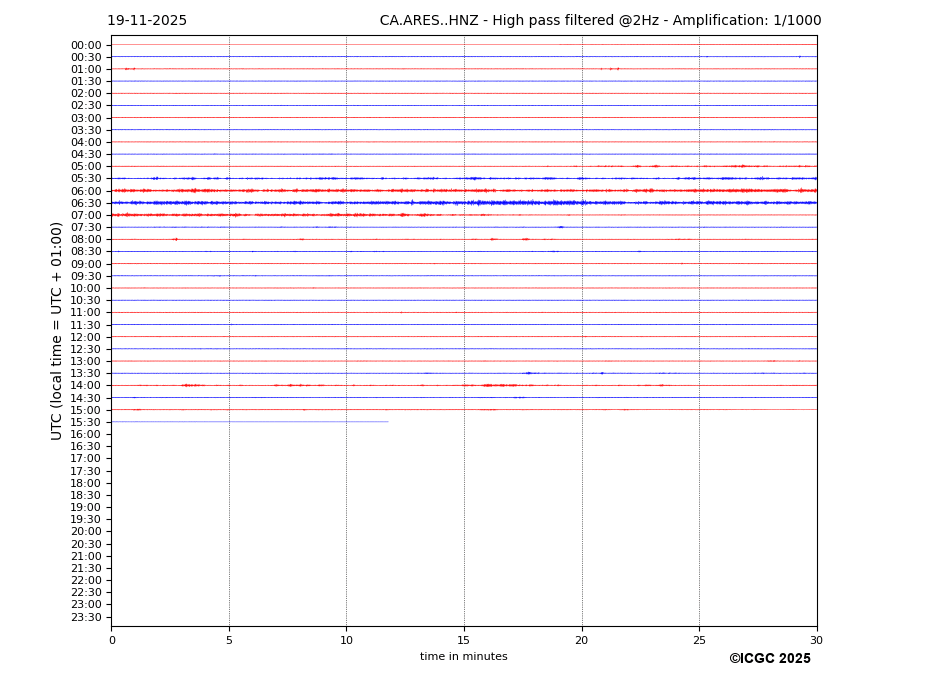The image size is (927, 696).
Task: Click the 10 minute x-axis tick label
Action: (346, 640)
